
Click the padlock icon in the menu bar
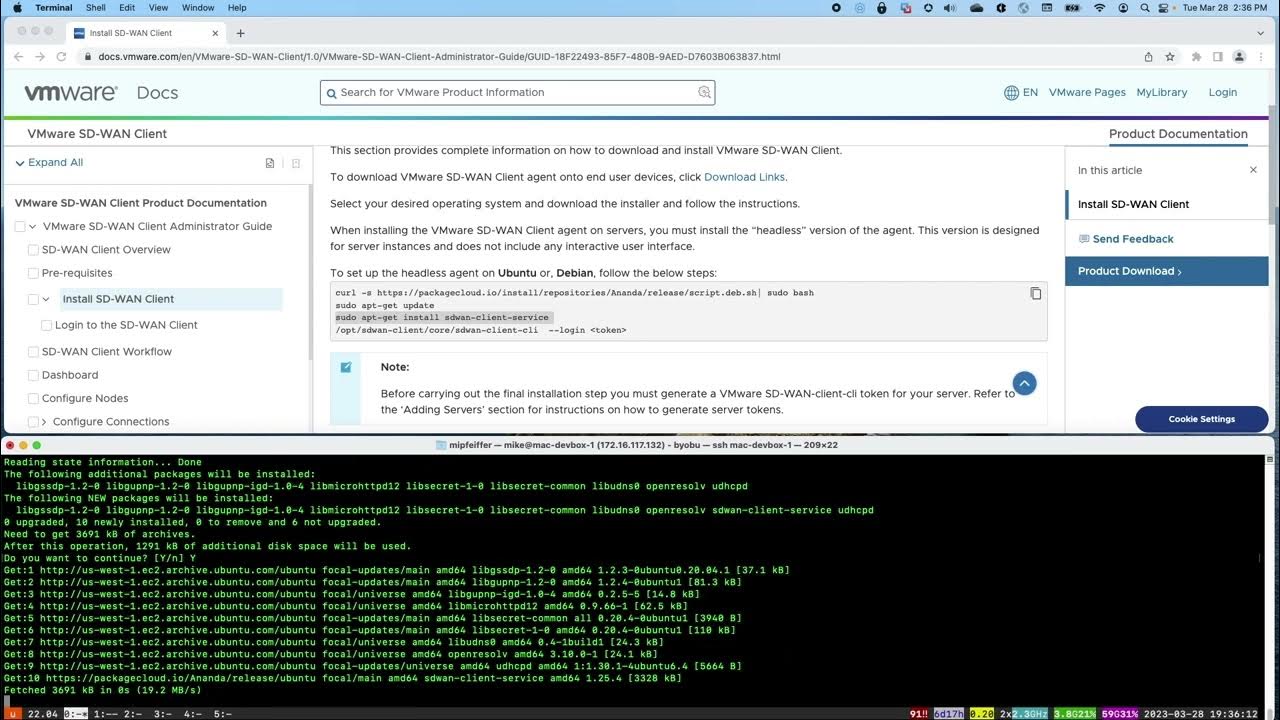pos(882,8)
